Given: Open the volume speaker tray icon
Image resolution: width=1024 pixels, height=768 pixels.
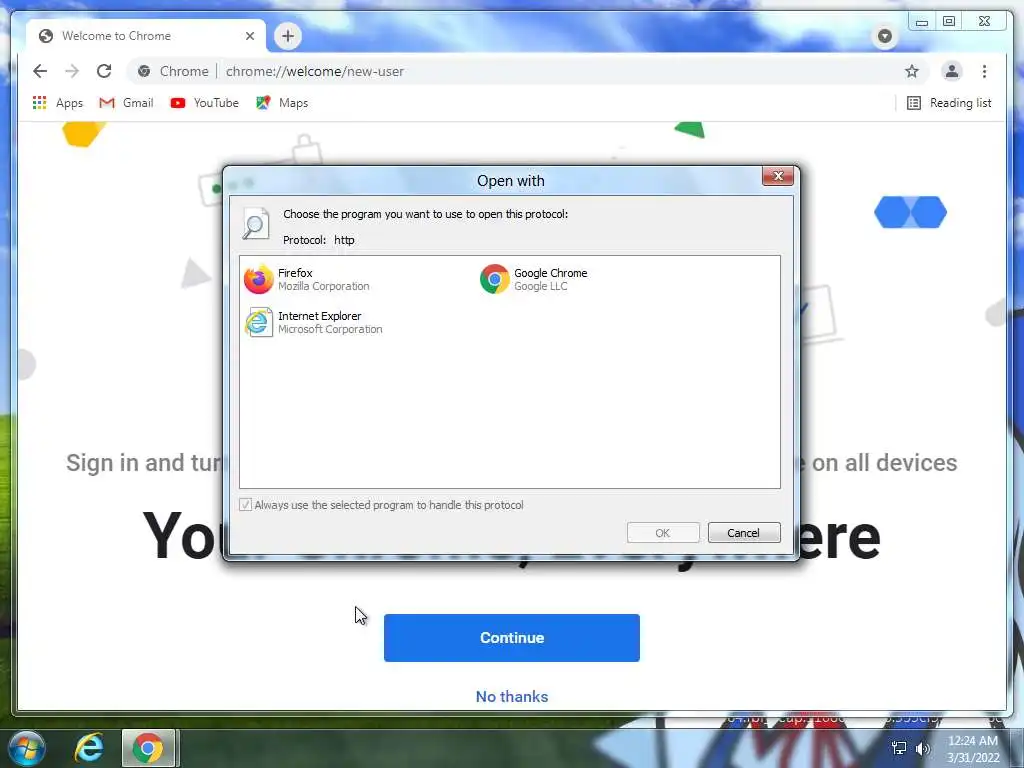Looking at the screenshot, I should click(922, 748).
